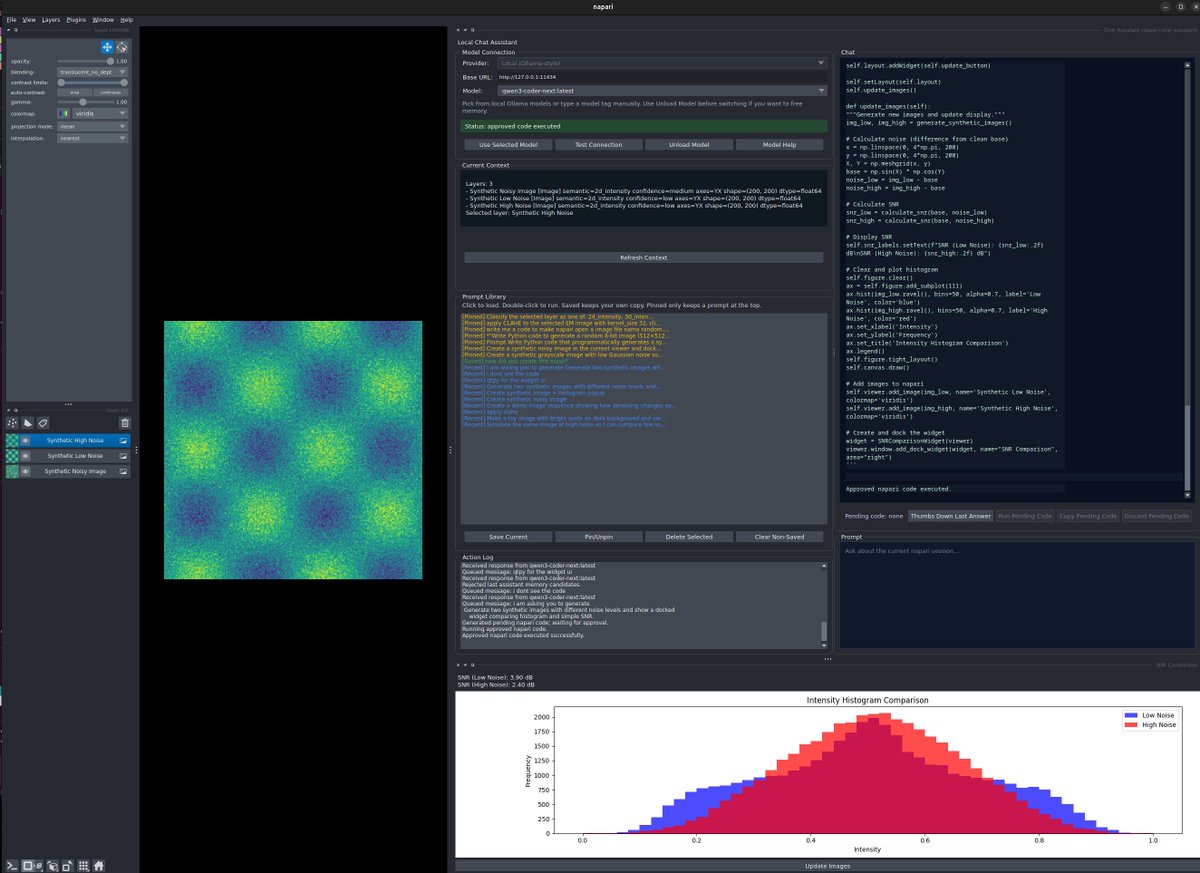Adjust the opacity slider
Screen dimensions: 1200x873
point(84,61)
